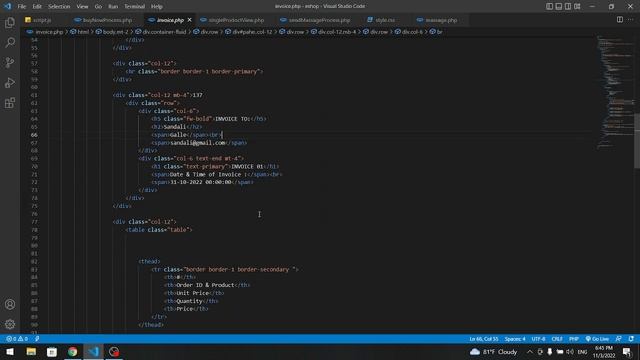The image size is (640, 360).
Task: Click the weather widget showing Cloudy
Action: point(493,352)
